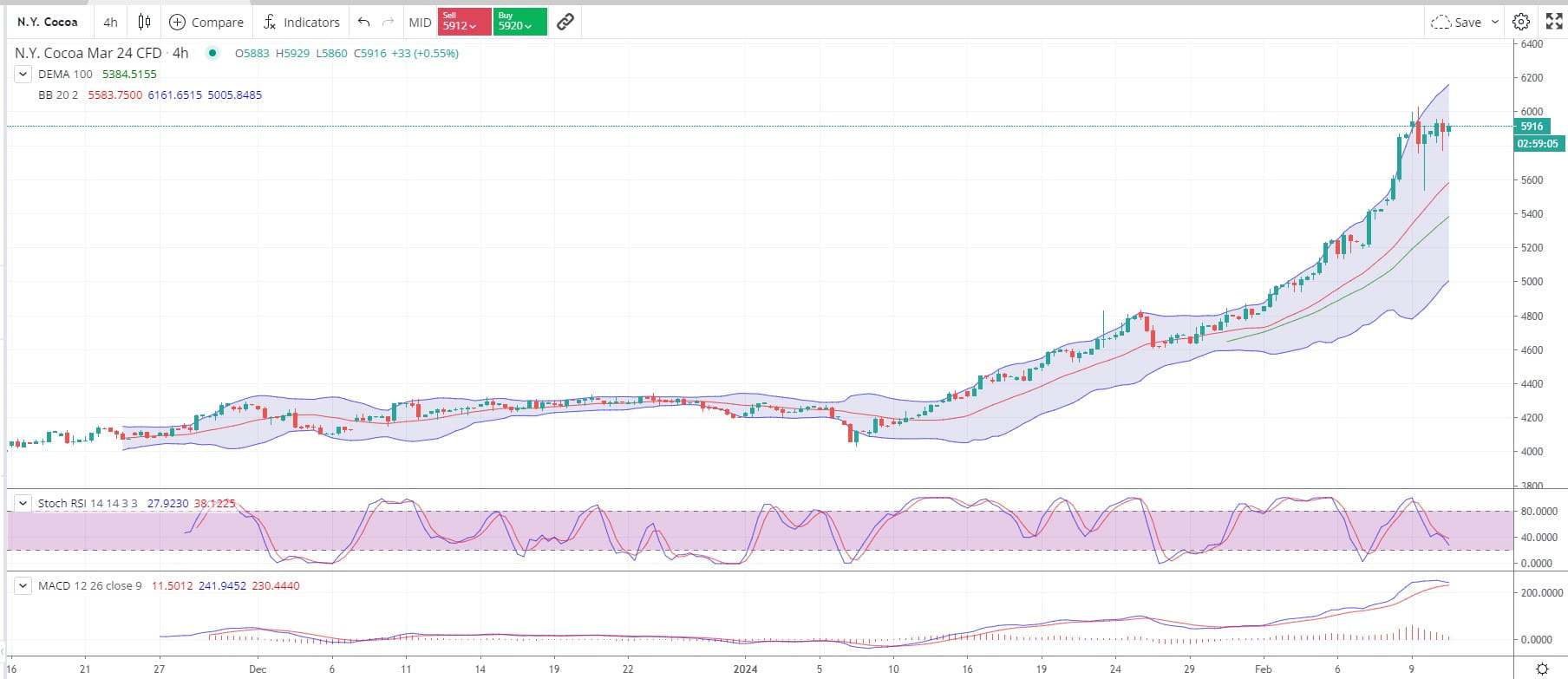Click the Dec label on time axis

click(258, 669)
